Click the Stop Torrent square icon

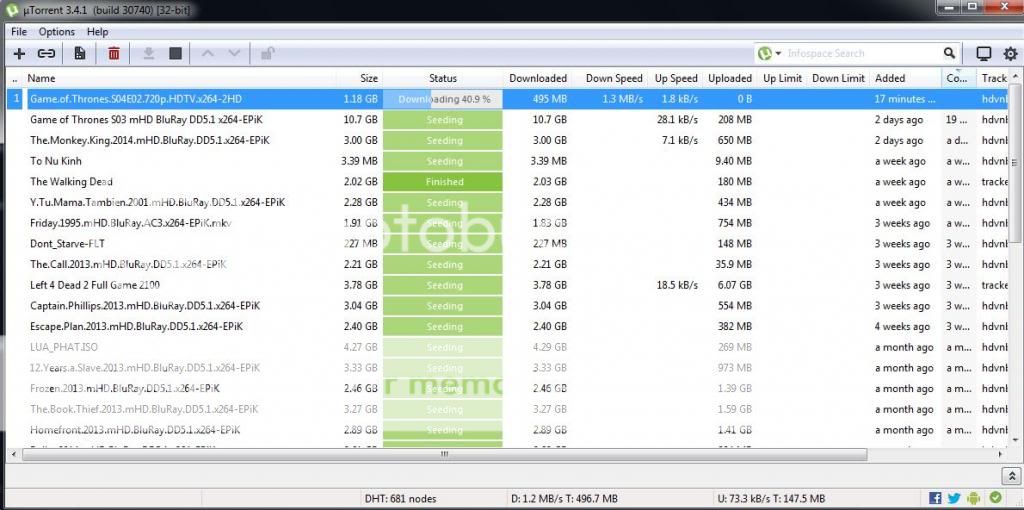pos(176,54)
